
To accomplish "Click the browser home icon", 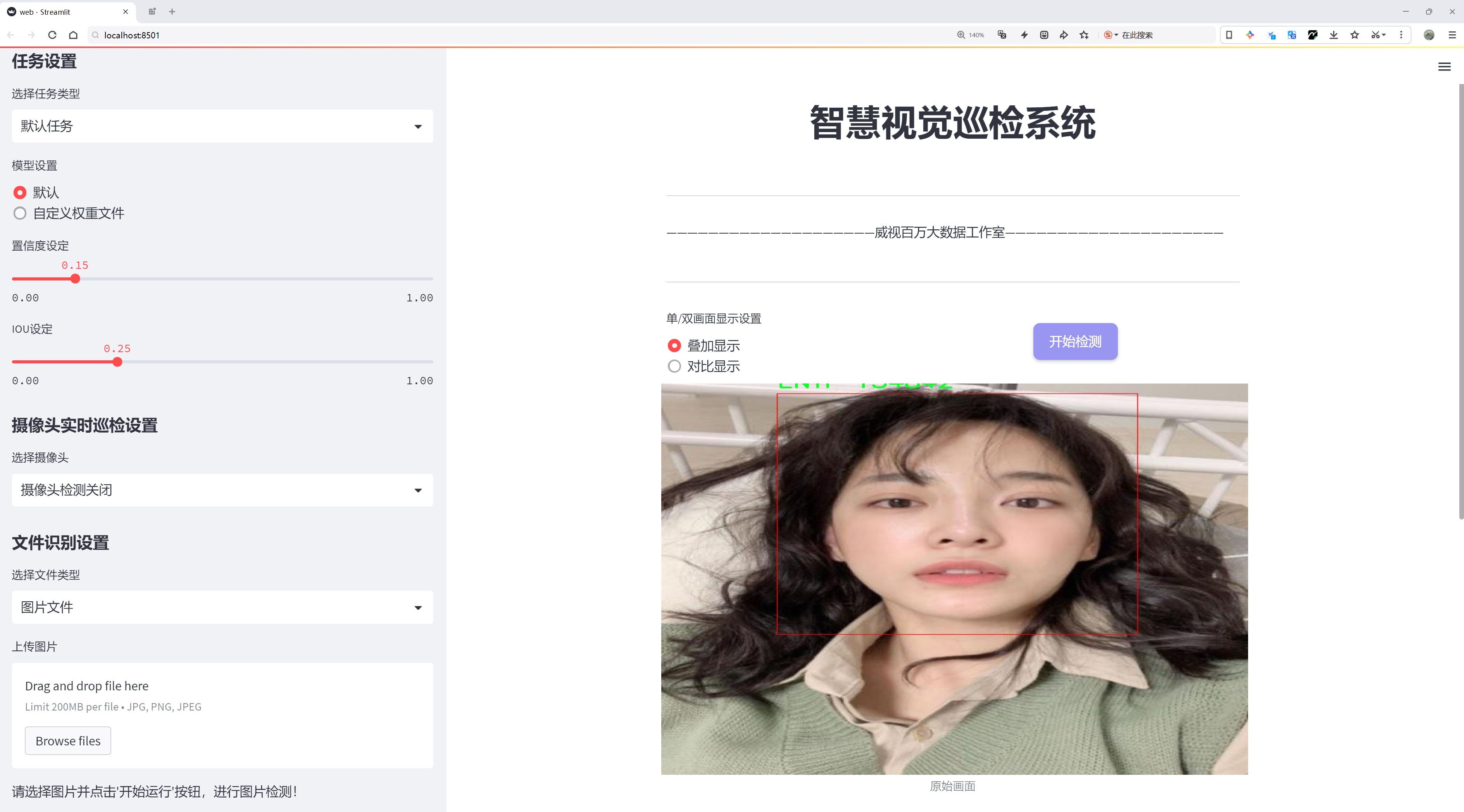I will (x=73, y=35).
